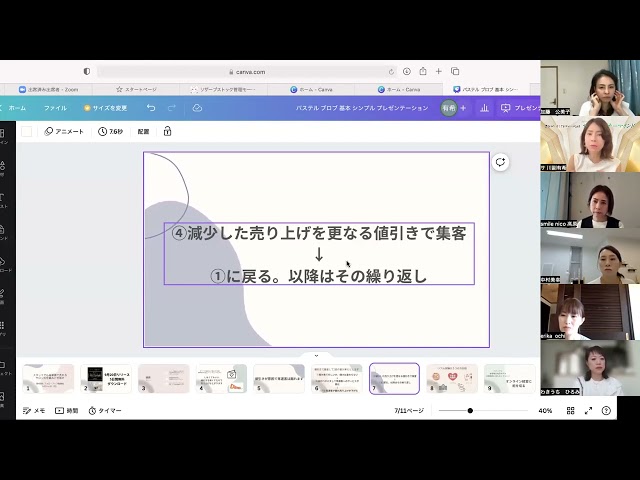Open the ファイル menu

55,108
